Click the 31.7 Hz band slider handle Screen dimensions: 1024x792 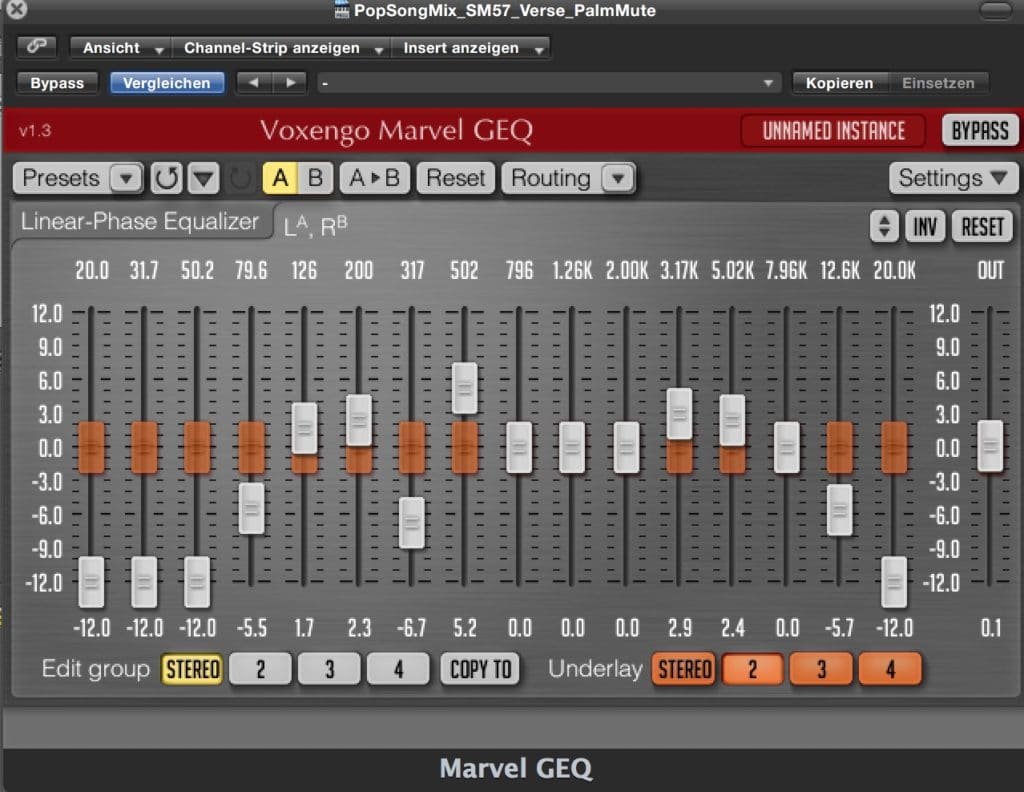(x=144, y=582)
